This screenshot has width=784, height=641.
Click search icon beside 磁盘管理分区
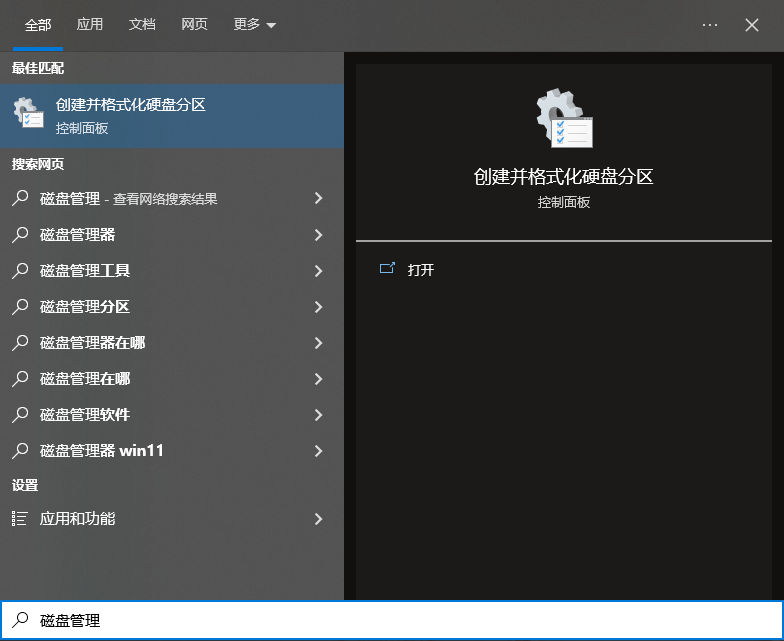click(20, 306)
